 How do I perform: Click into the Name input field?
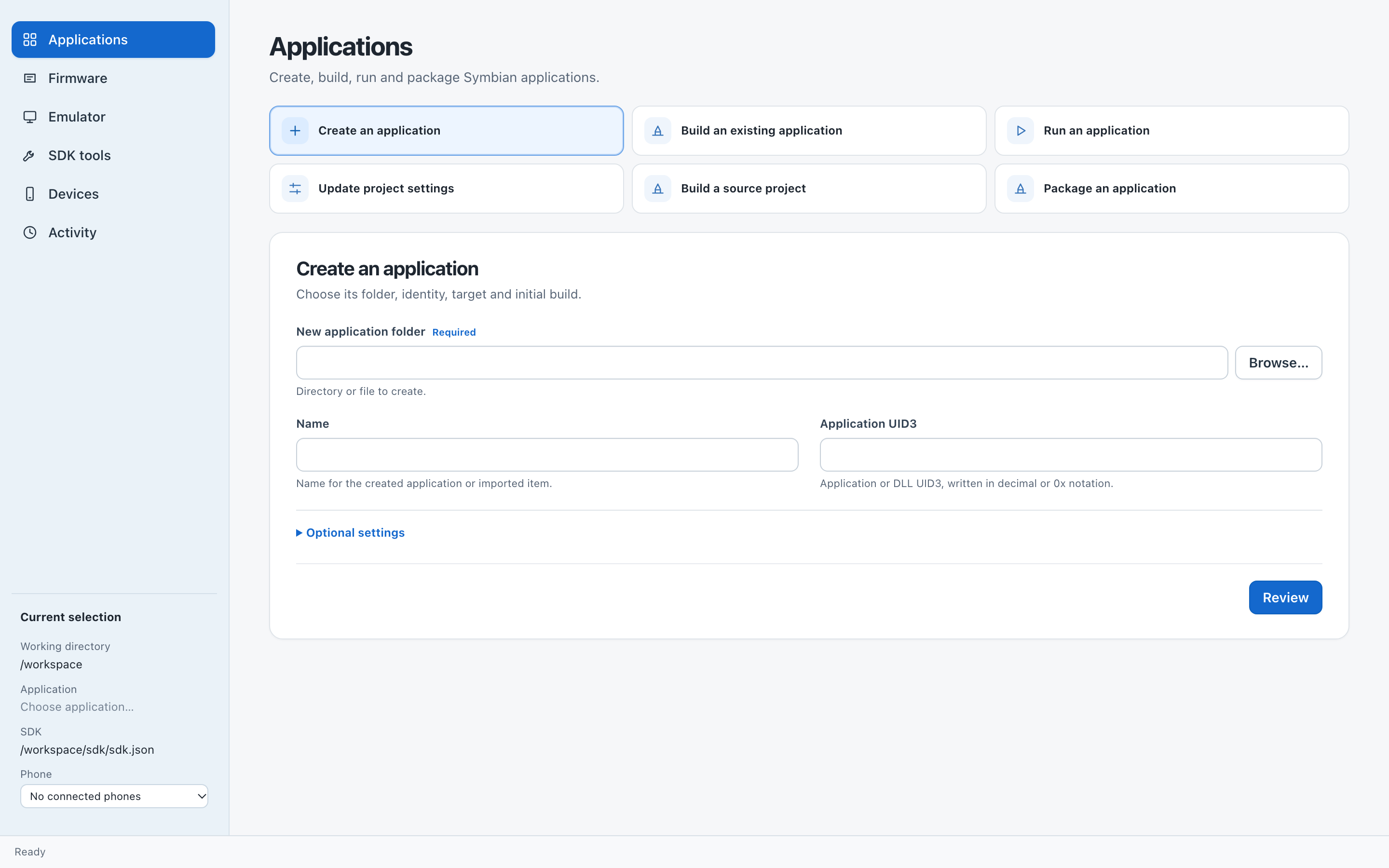point(547,455)
